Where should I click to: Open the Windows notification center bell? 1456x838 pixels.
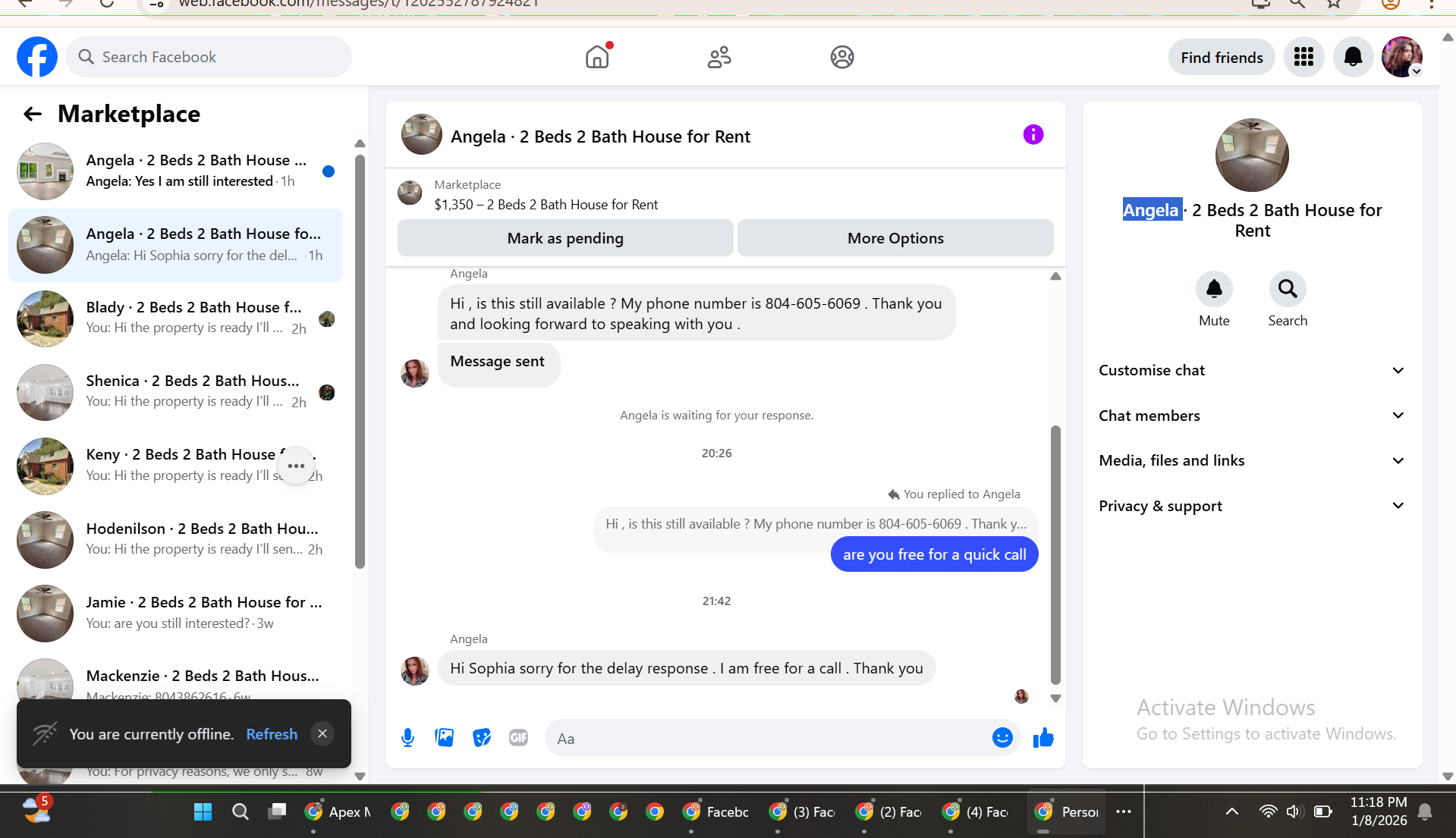coord(1425,811)
